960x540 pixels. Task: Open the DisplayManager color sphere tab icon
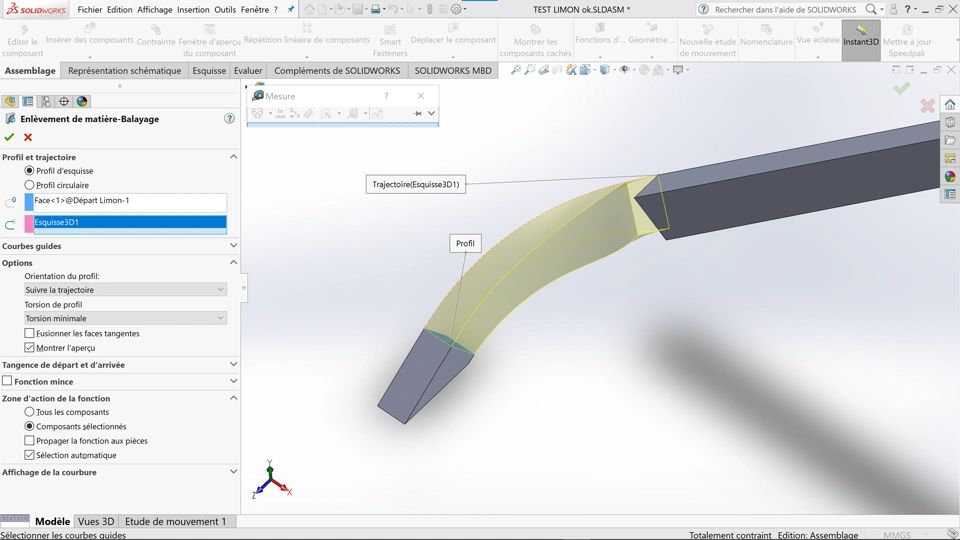[82, 101]
